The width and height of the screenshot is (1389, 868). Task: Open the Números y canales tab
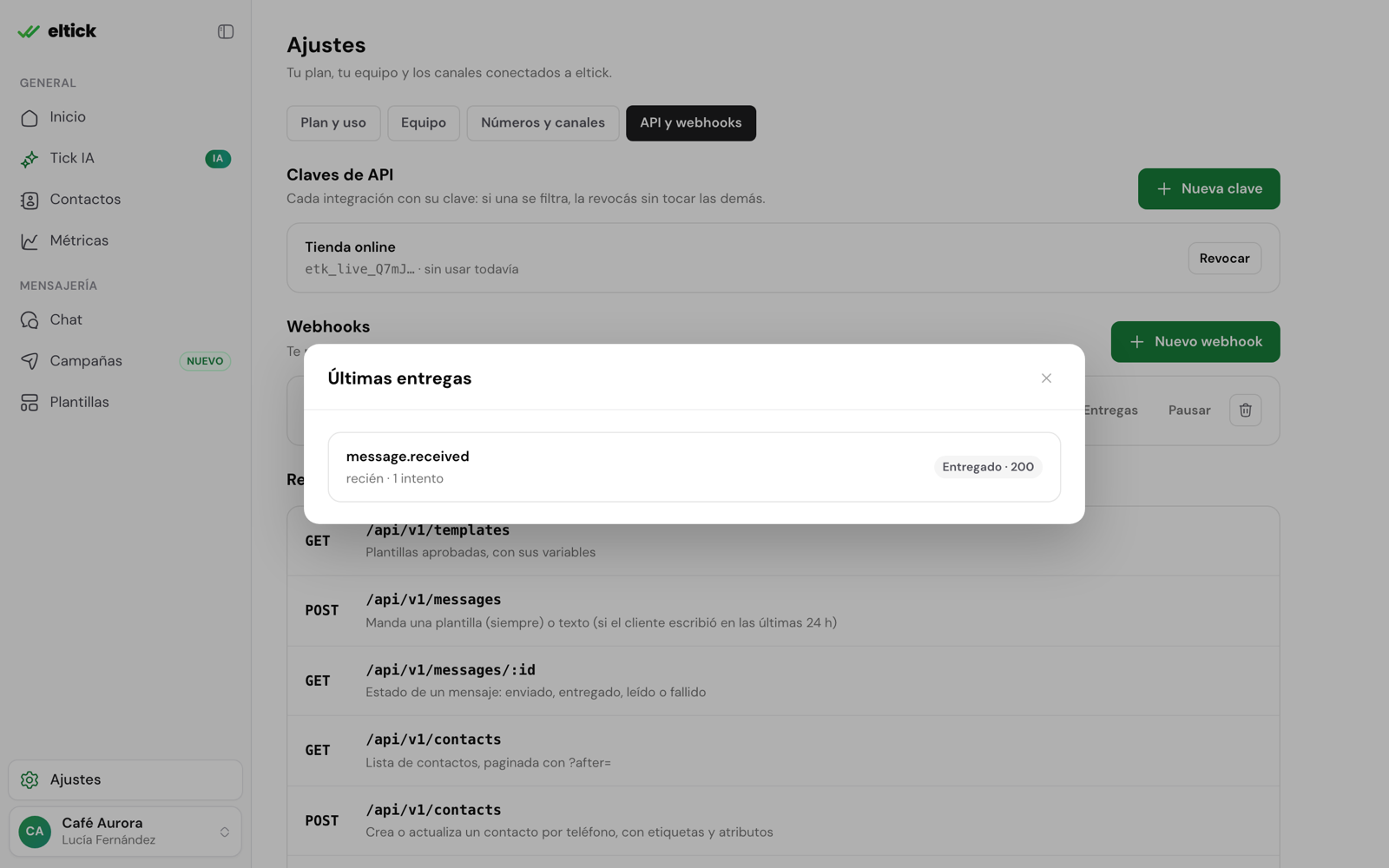click(x=543, y=123)
